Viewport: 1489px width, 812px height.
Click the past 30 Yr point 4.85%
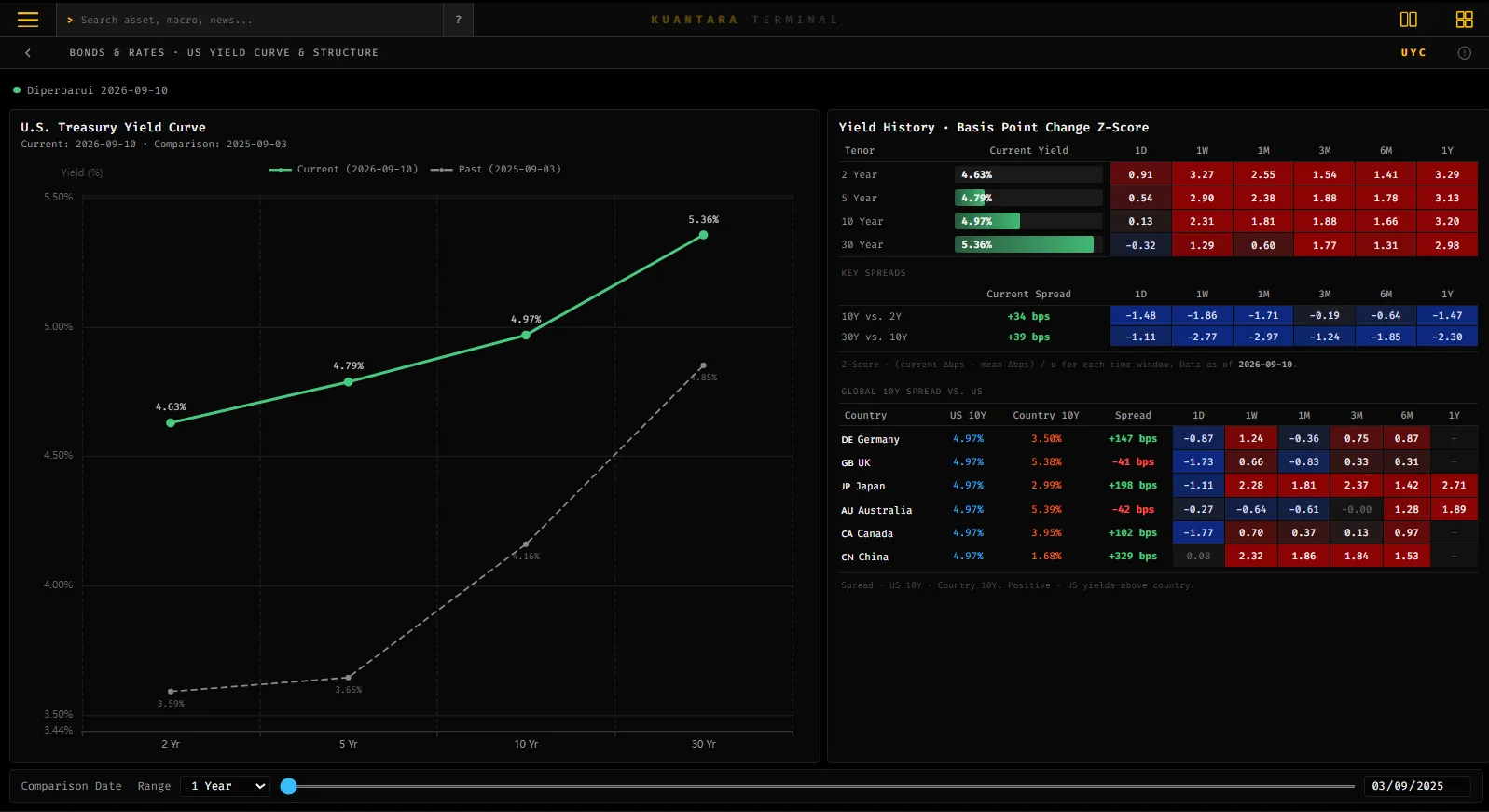pos(703,365)
